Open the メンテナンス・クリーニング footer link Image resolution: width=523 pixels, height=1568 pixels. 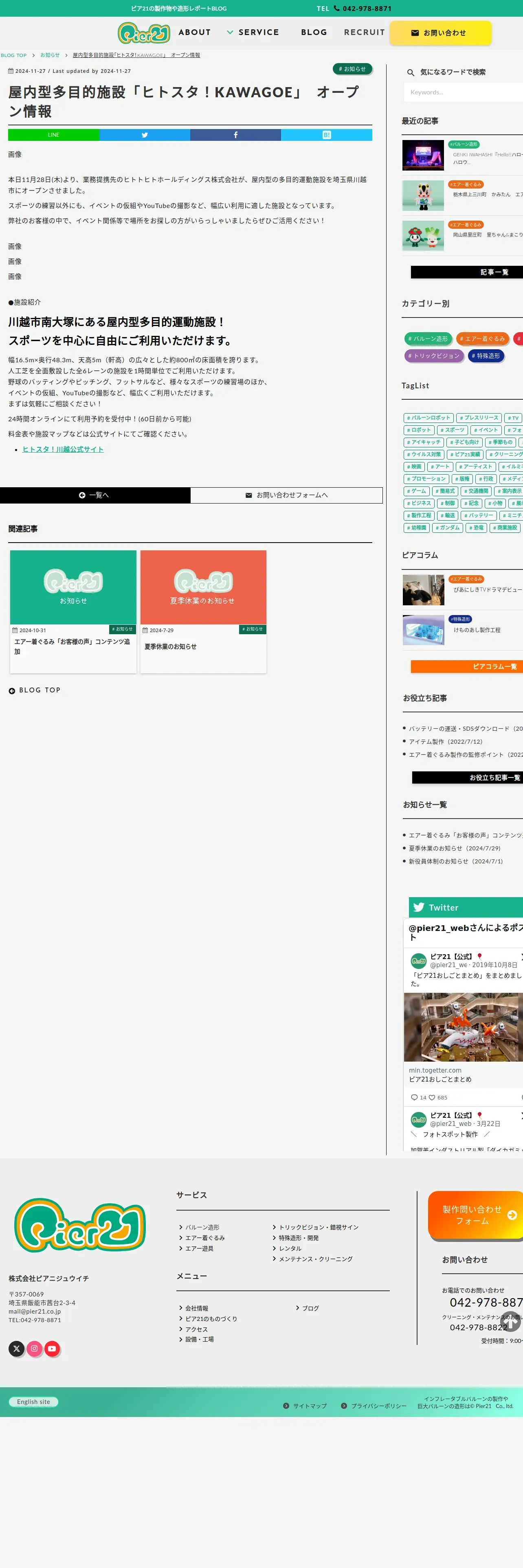click(315, 1259)
